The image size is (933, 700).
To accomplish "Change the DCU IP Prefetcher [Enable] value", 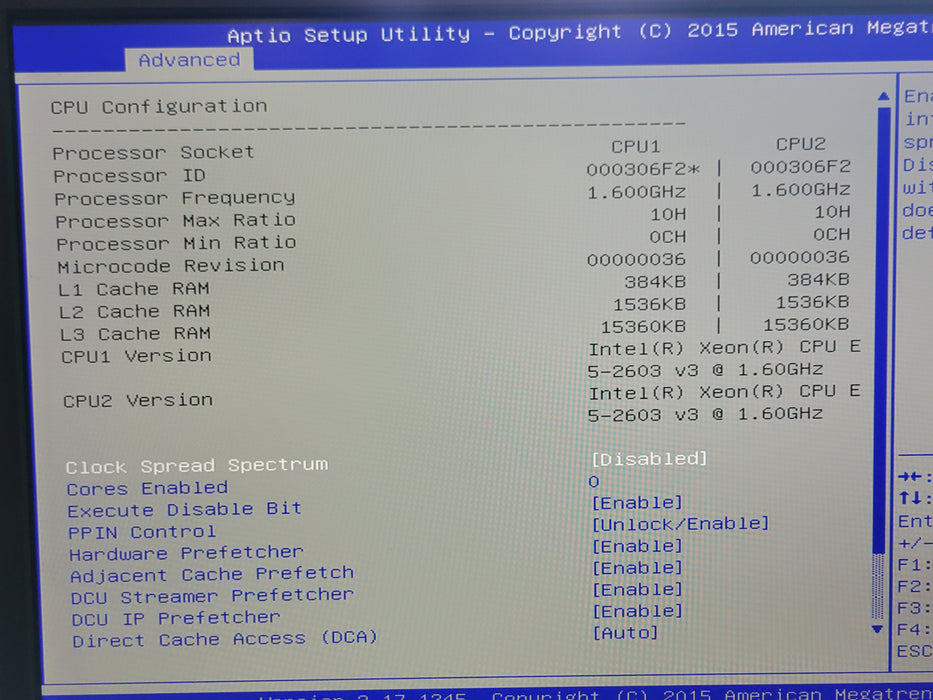I will (x=637, y=611).
